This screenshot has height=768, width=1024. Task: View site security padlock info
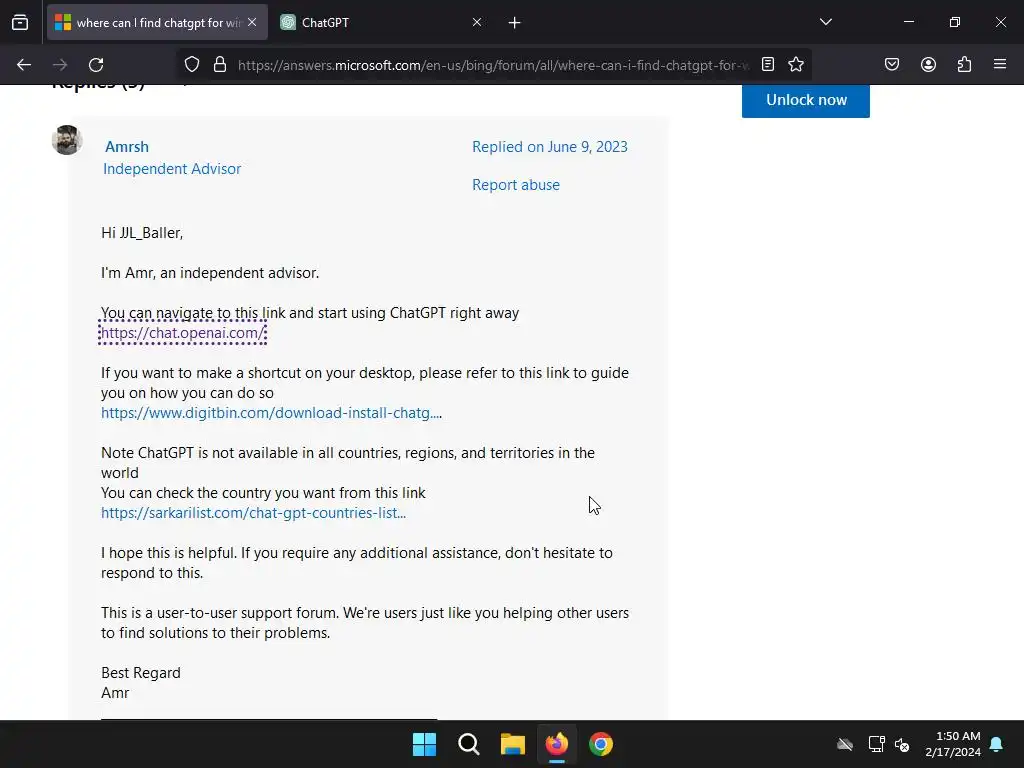[x=220, y=65]
